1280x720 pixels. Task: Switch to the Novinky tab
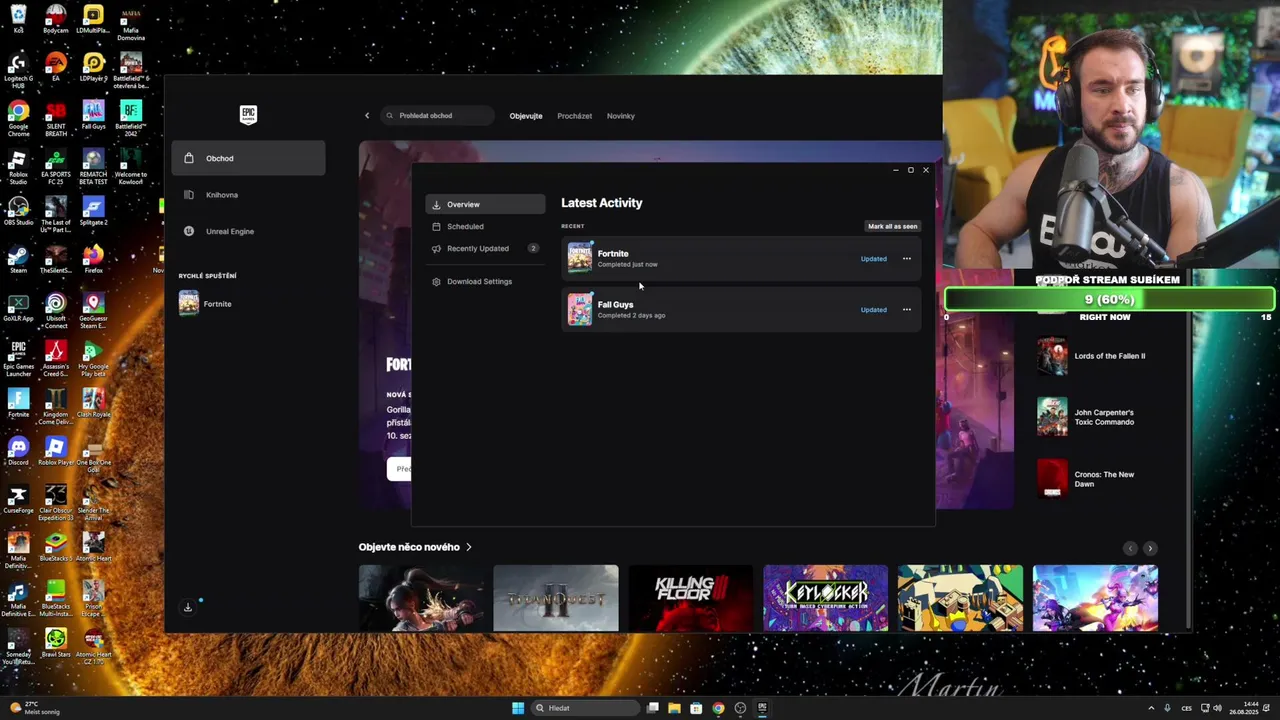click(620, 116)
